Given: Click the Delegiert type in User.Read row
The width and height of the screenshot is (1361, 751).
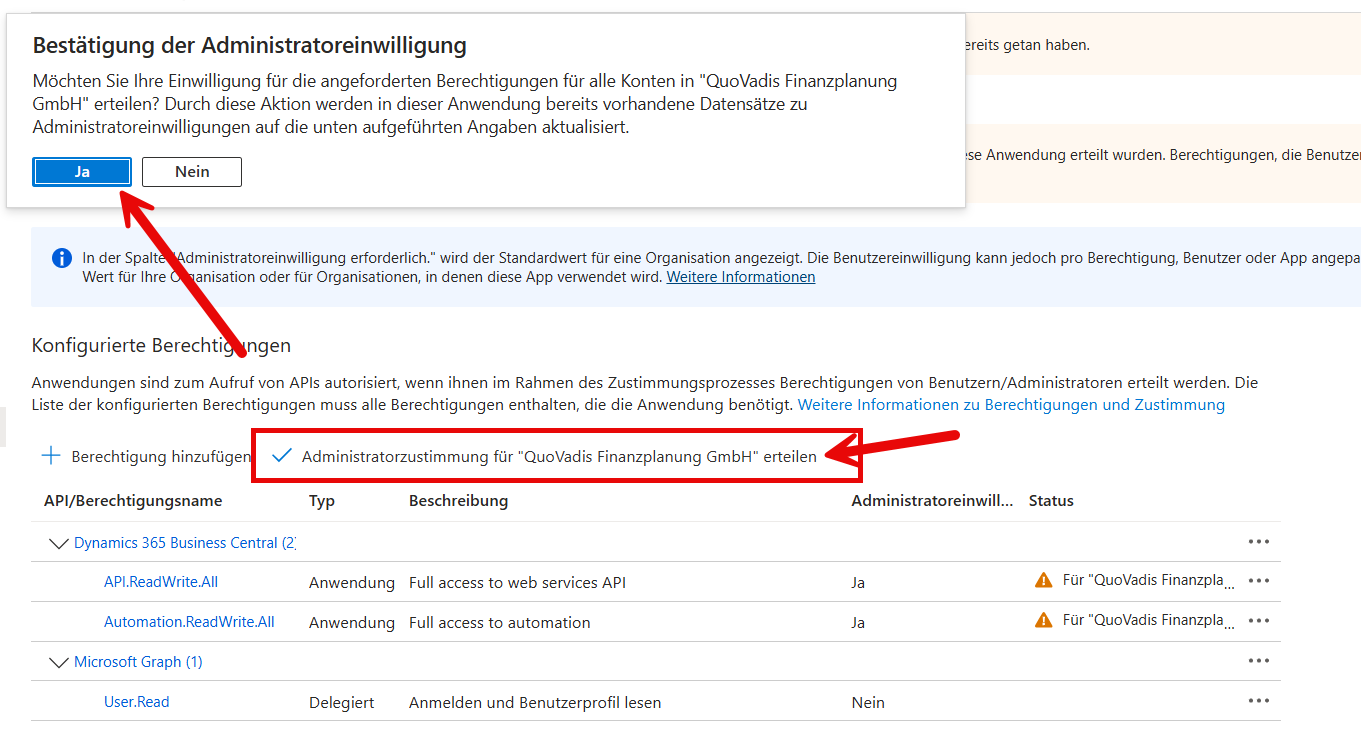Looking at the screenshot, I should click(342, 702).
